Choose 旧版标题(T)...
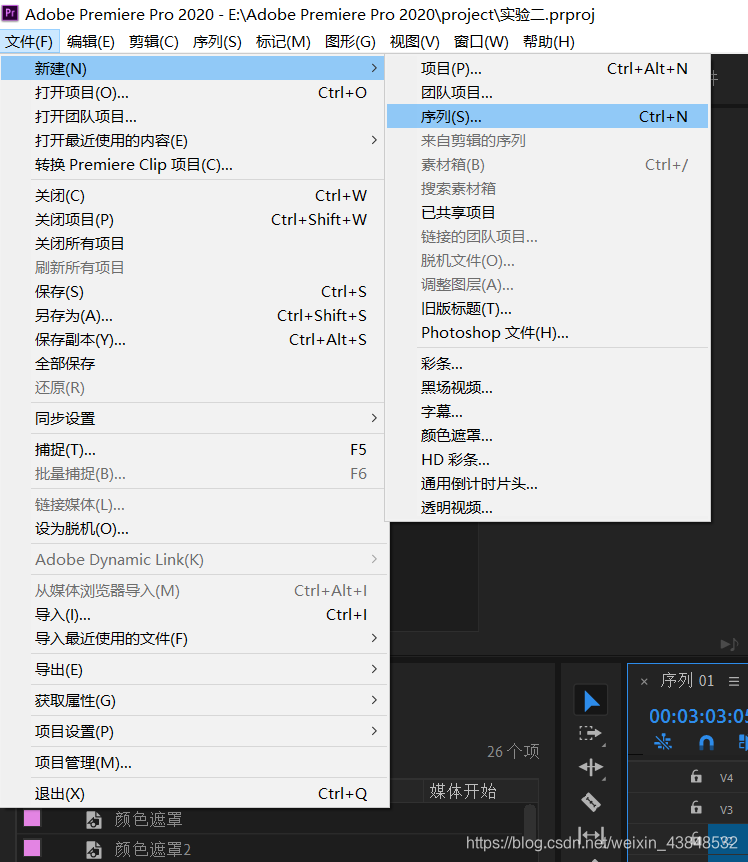Viewport: 748px width, 862px height. tap(547, 308)
